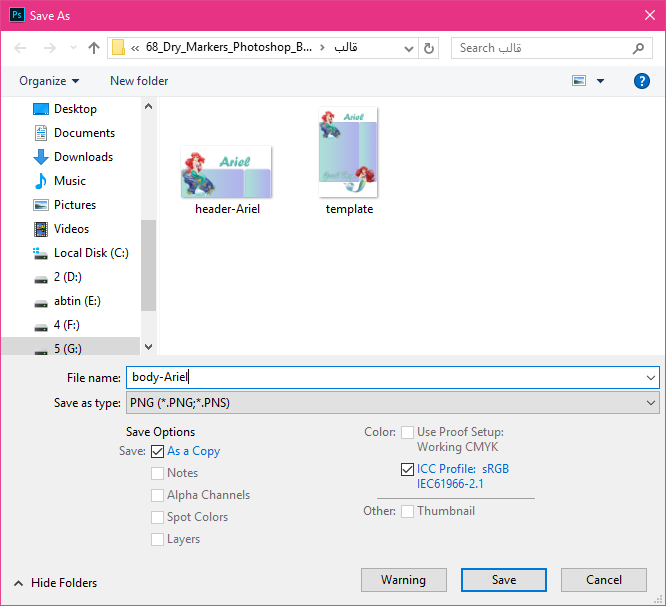Toggle the Layers checkbox
Viewport: 666px width, 606px height.
tap(158, 539)
